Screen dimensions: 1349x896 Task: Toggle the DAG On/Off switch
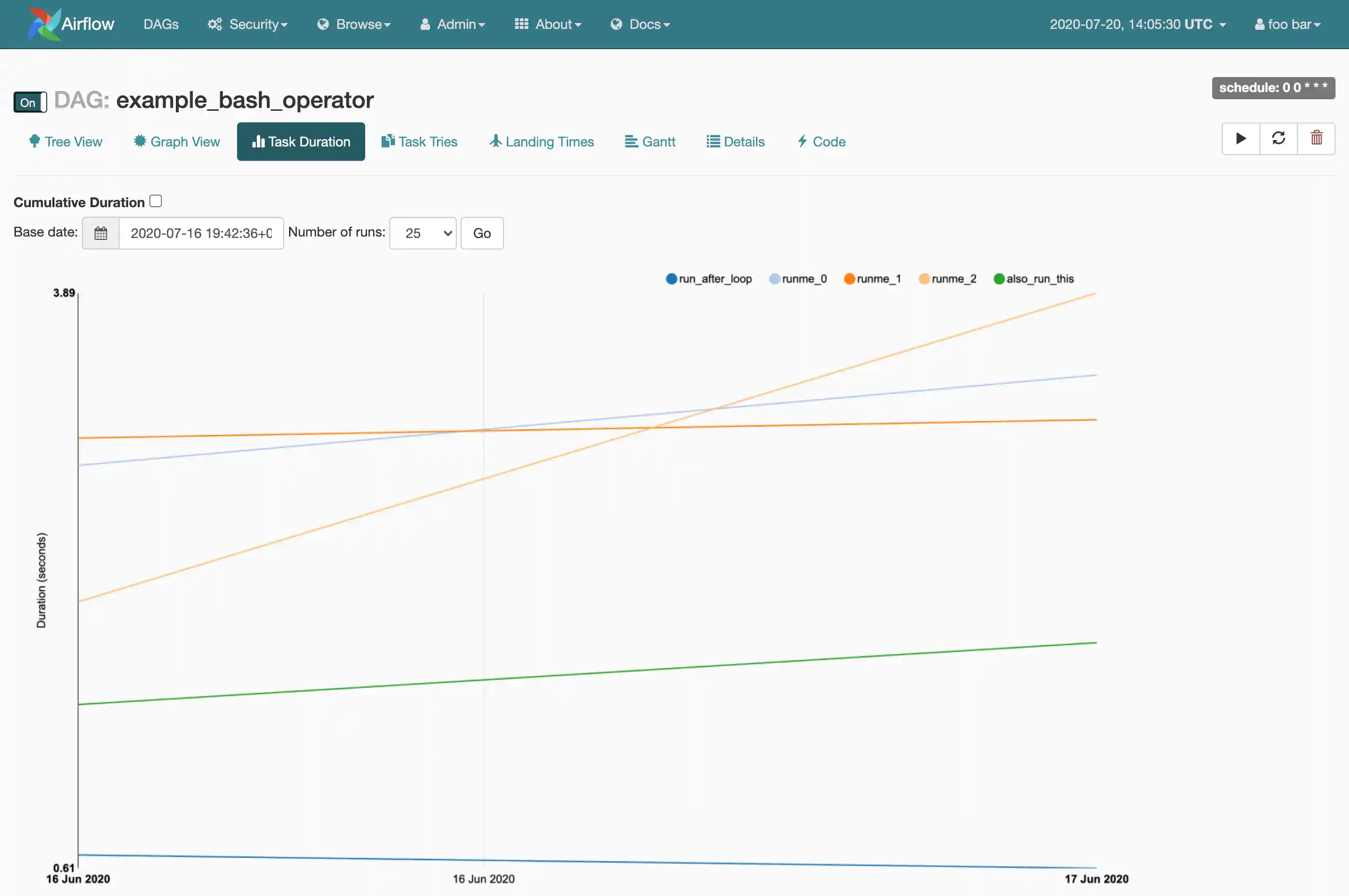pos(30,102)
